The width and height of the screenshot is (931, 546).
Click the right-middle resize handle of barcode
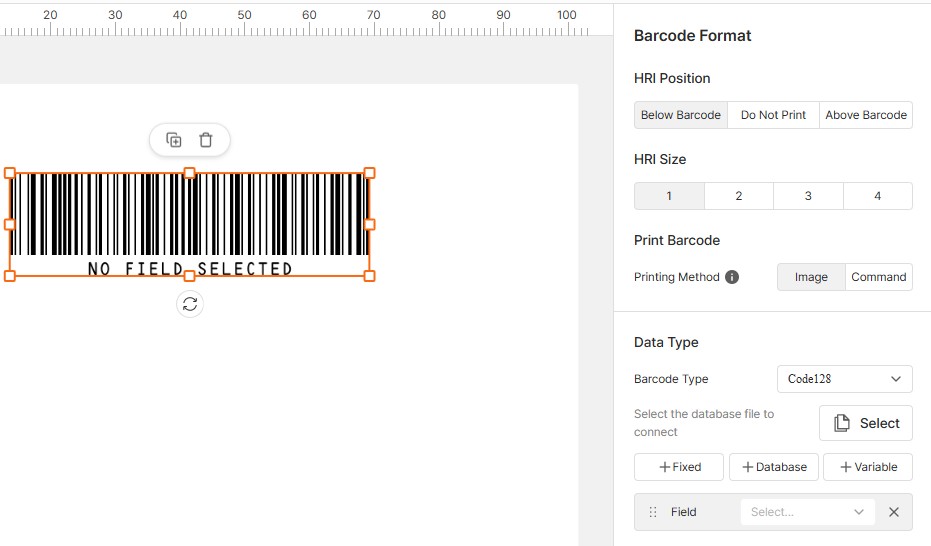point(369,224)
